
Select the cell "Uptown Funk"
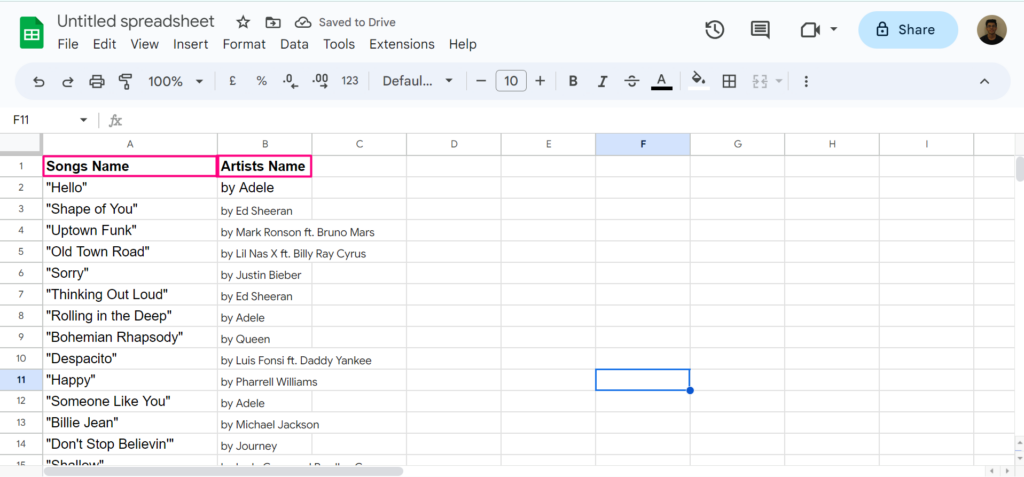pyautogui.click(x=130, y=231)
